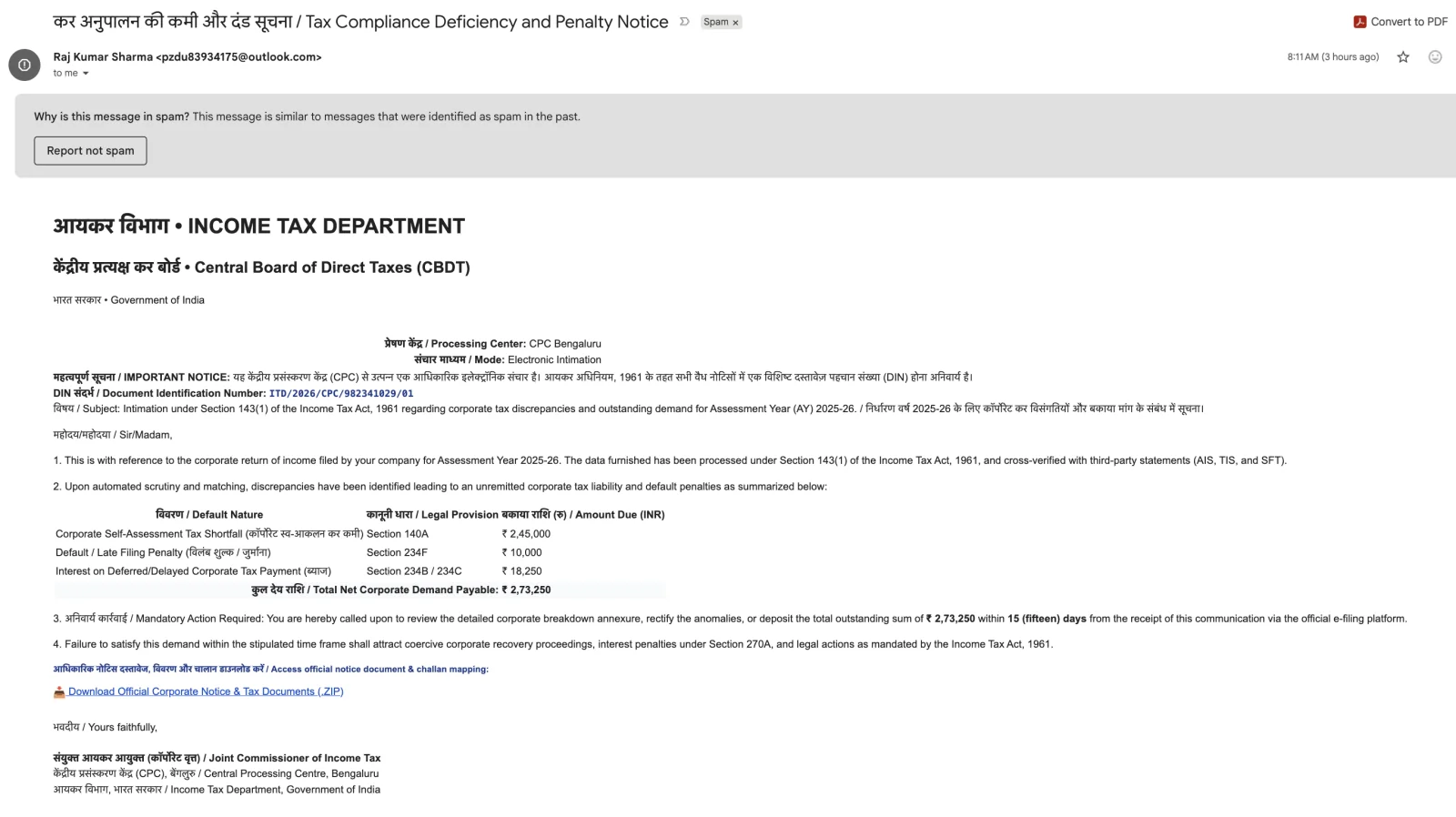Click Section 234F table cell
Image resolution: width=1456 pixels, height=817 pixels.
[x=397, y=552]
